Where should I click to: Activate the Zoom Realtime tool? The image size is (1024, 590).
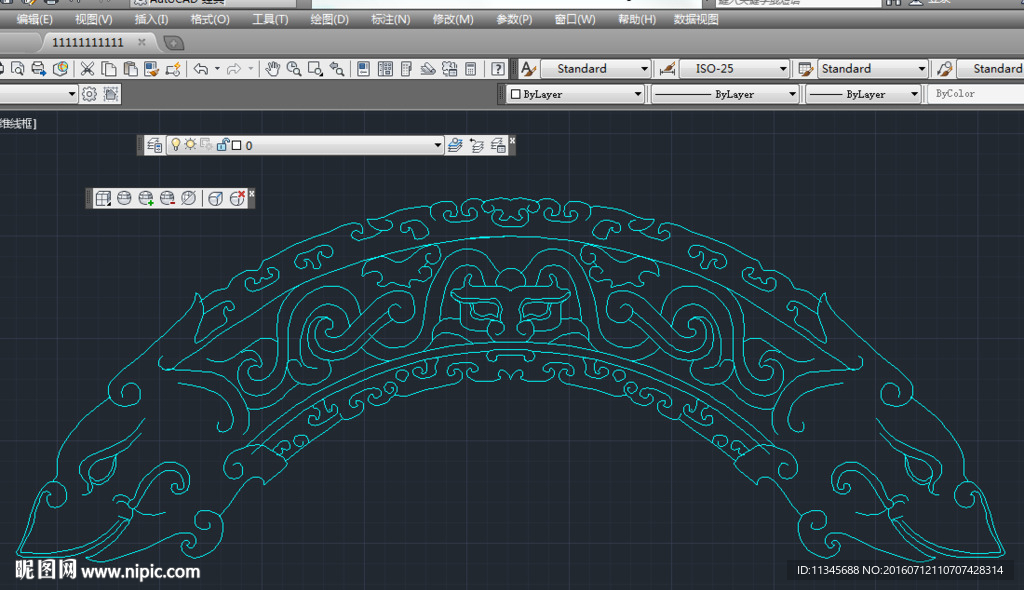(x=294, y=69)
